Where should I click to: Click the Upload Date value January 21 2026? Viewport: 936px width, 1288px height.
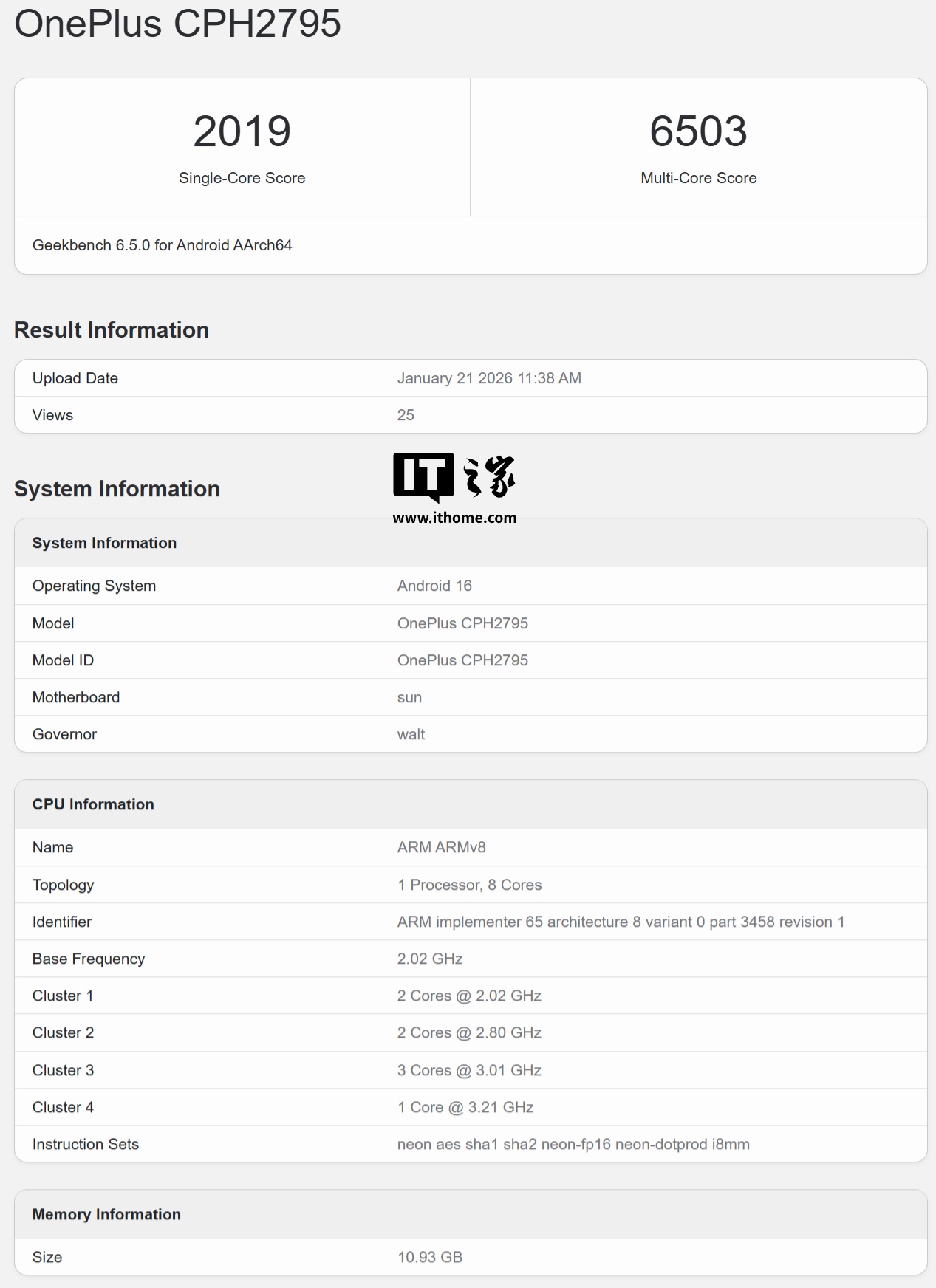tap(489, 378)
